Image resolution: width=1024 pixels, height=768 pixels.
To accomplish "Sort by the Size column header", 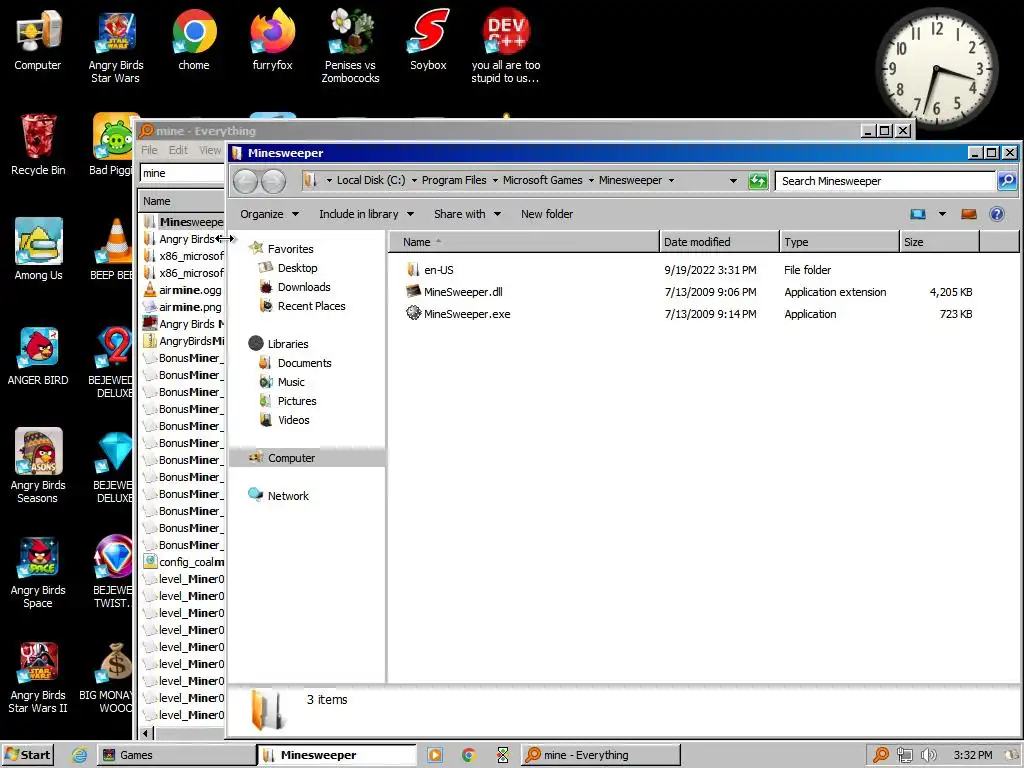I will tap(939, 242).
